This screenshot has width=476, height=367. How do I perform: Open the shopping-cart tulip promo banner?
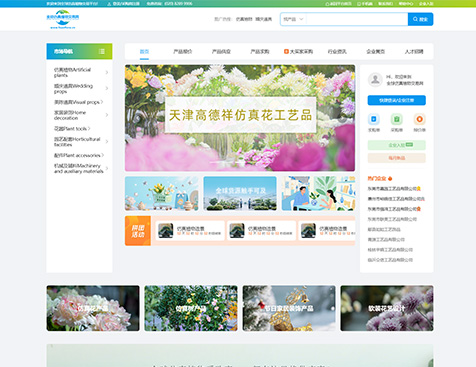(162, 193)
